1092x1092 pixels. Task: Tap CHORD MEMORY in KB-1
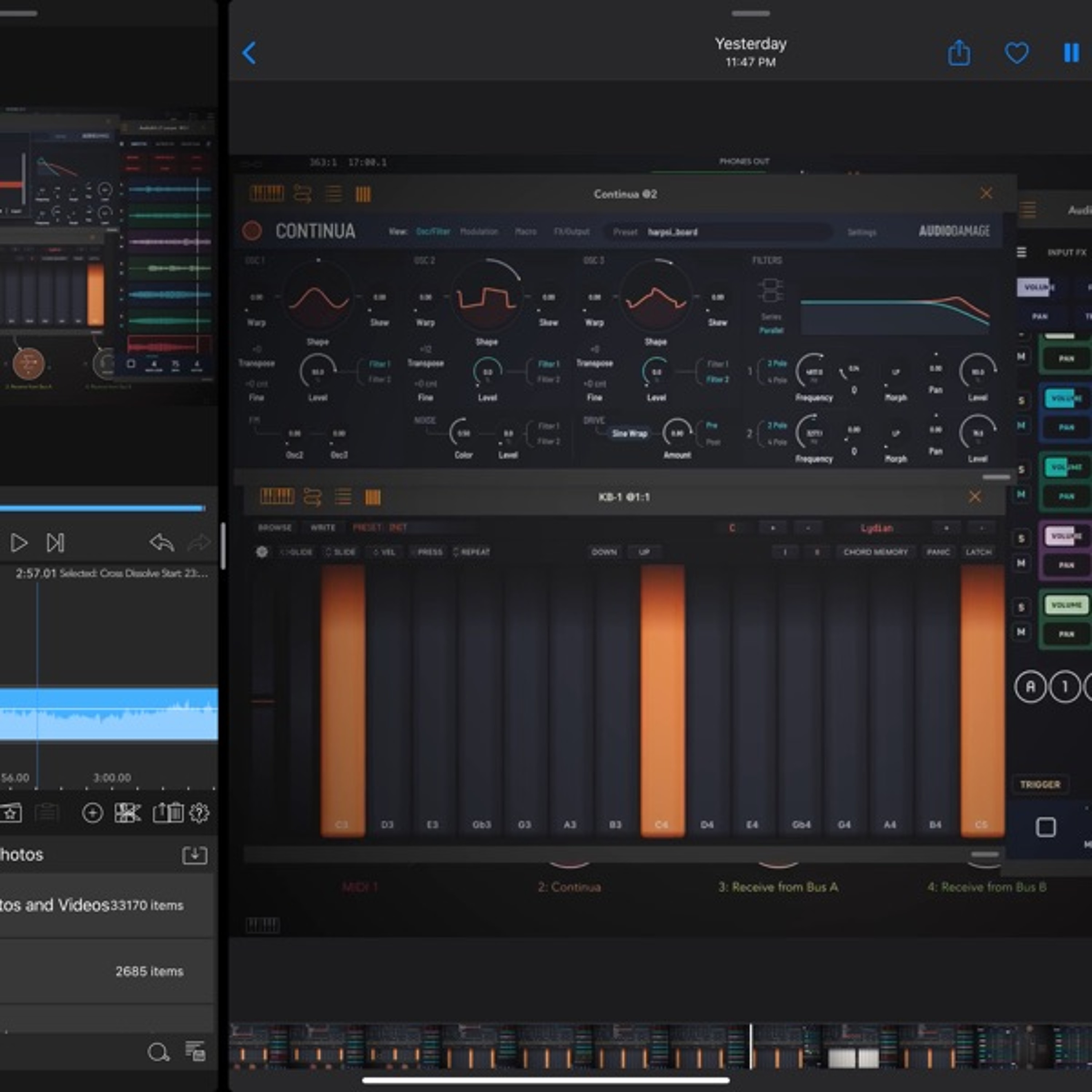click(875, 552)
